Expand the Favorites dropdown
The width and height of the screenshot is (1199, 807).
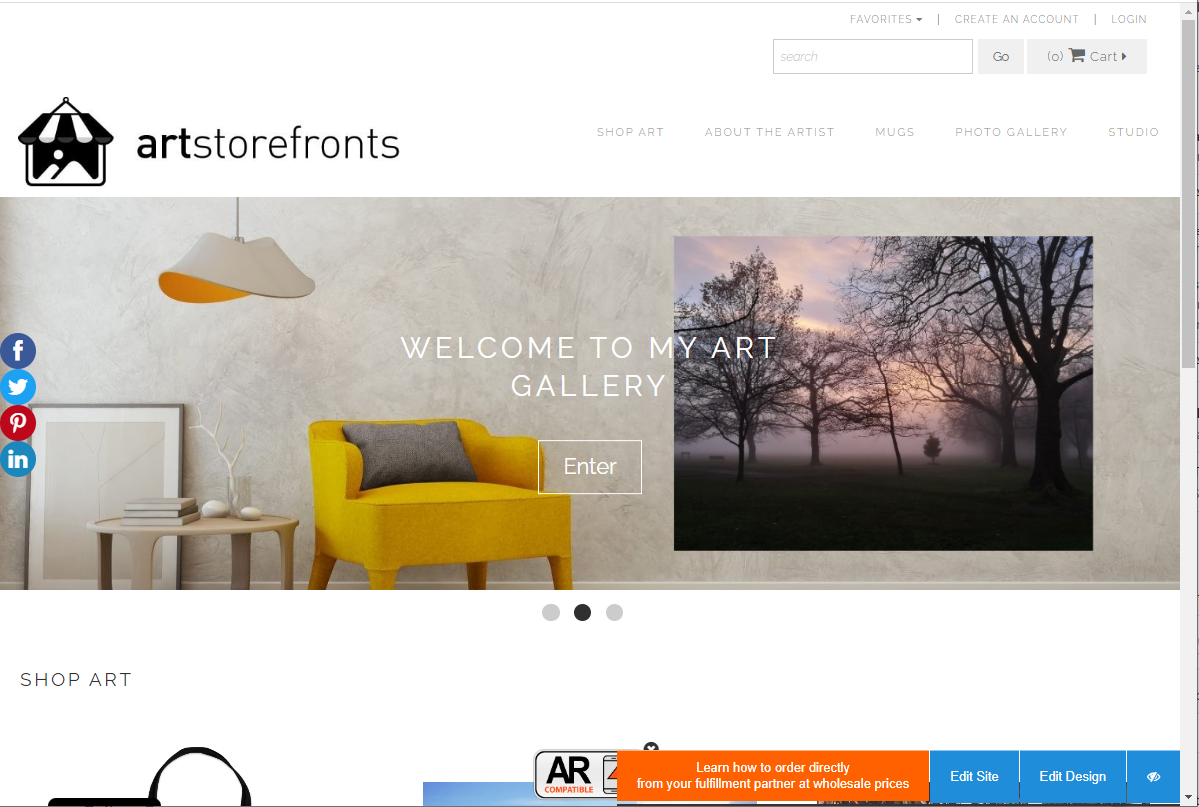tap(885, 19)
